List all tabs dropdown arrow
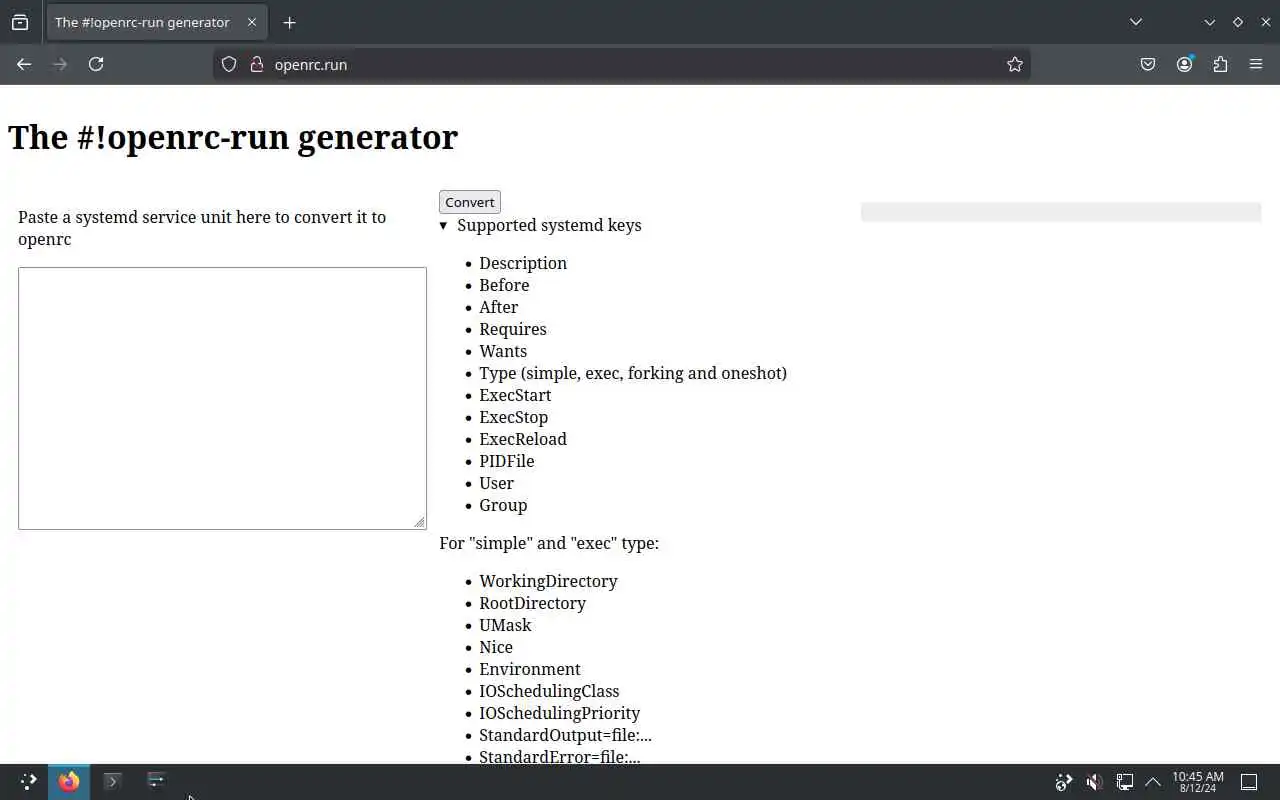 click(1136, 22)
